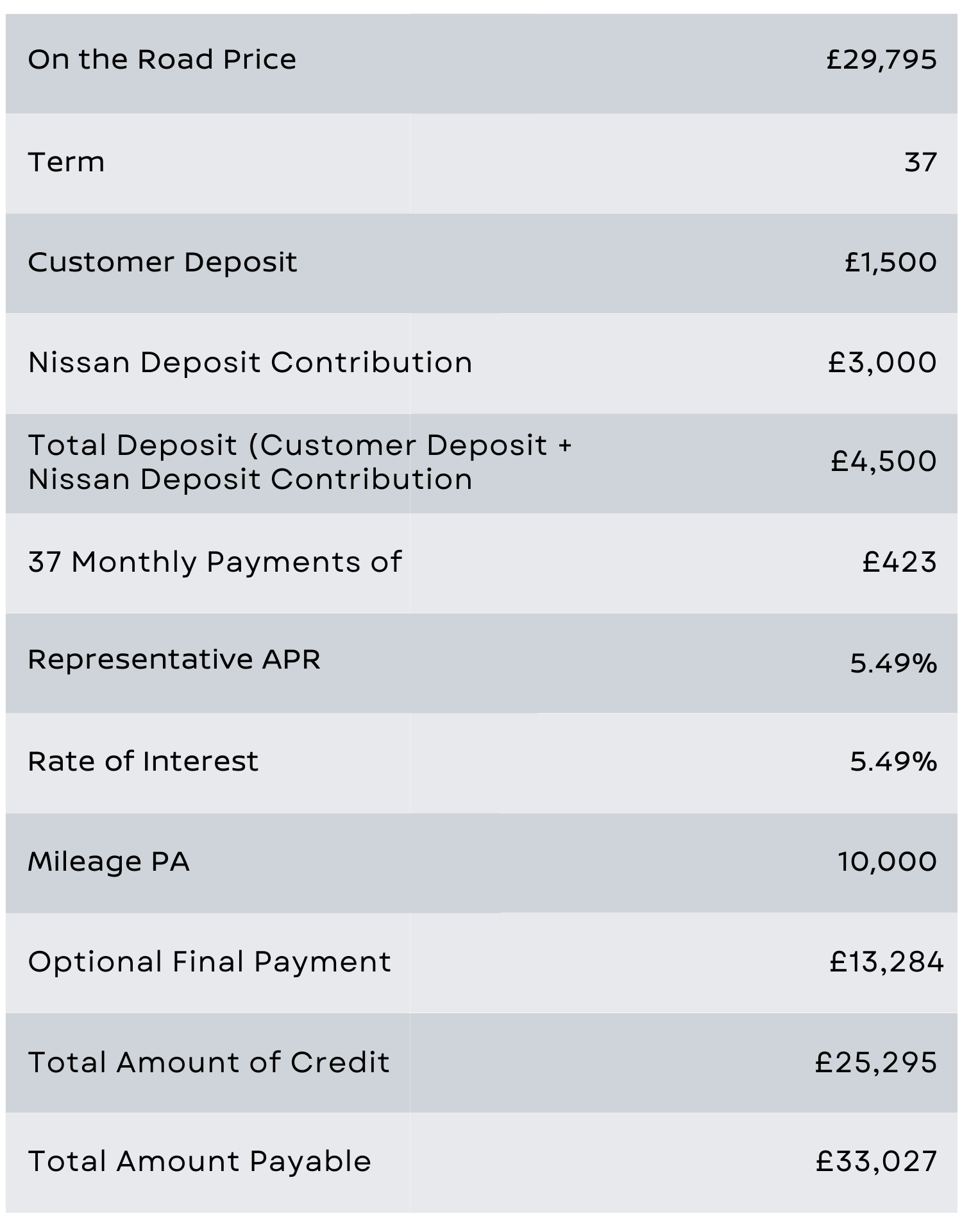Image resolution: width=962 pixels, height=1232 pixels.
Task: Select the £13,284 optional final payment
Action: pos(886,962)
